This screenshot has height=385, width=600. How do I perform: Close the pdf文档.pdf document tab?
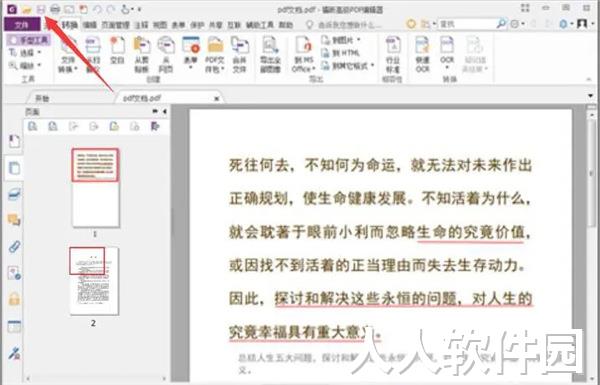pyautogui.click(x=217, y=98)
